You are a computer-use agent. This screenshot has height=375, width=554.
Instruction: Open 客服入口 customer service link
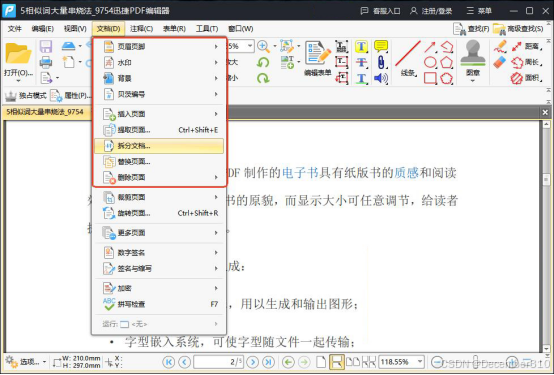coord(380,11)
